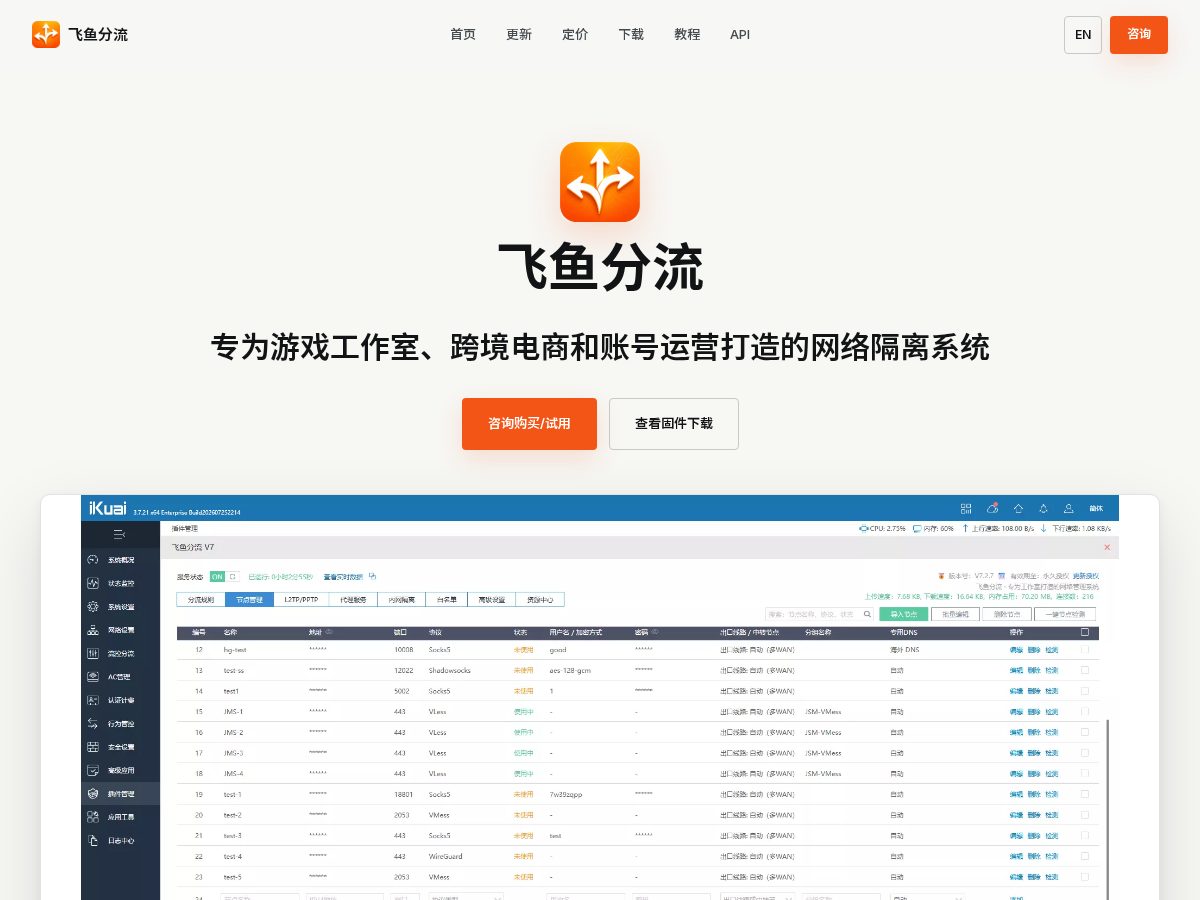
Task: Open 系统概况 in the iKuai sidebar
Action: click(120, 560)
